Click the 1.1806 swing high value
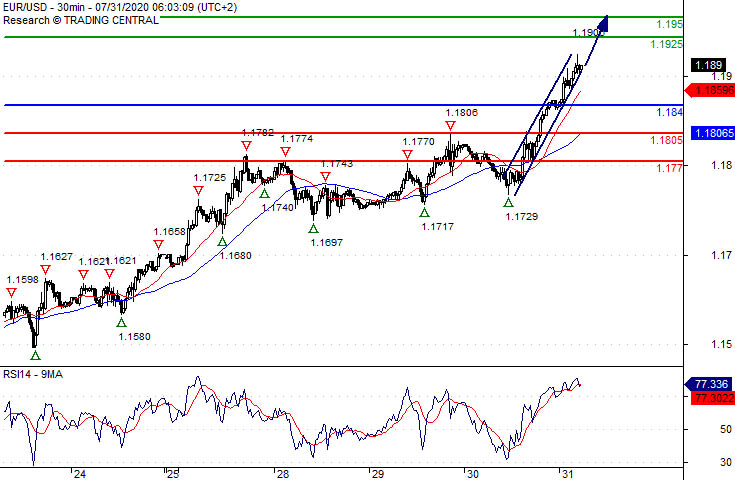 pos(462,112)
